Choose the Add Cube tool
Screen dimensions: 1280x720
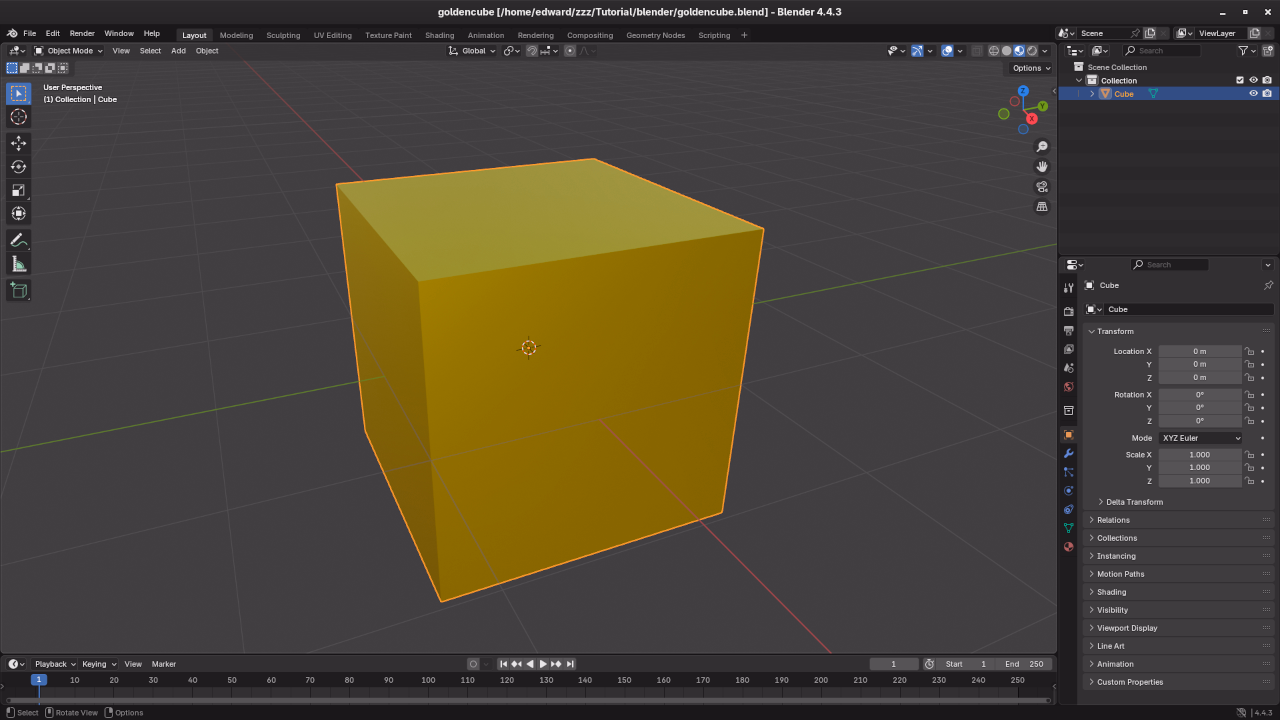18,290
